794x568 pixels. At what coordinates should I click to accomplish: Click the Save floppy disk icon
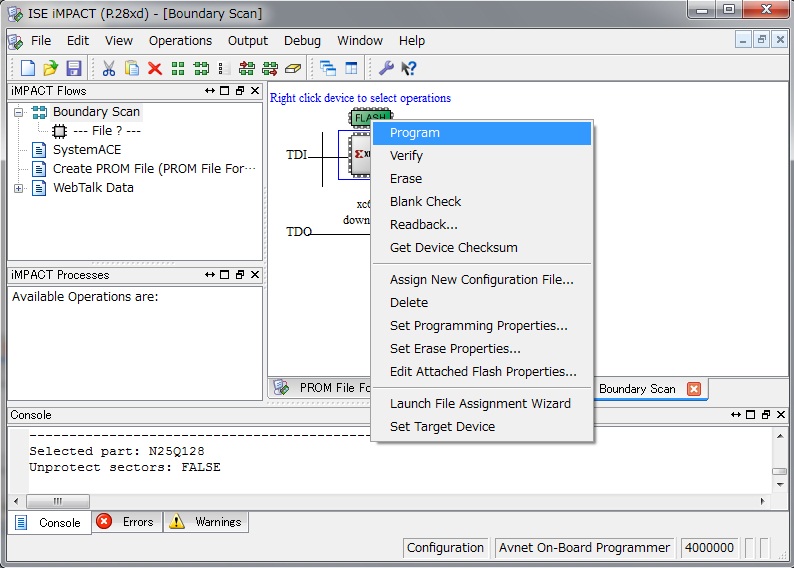74,68
